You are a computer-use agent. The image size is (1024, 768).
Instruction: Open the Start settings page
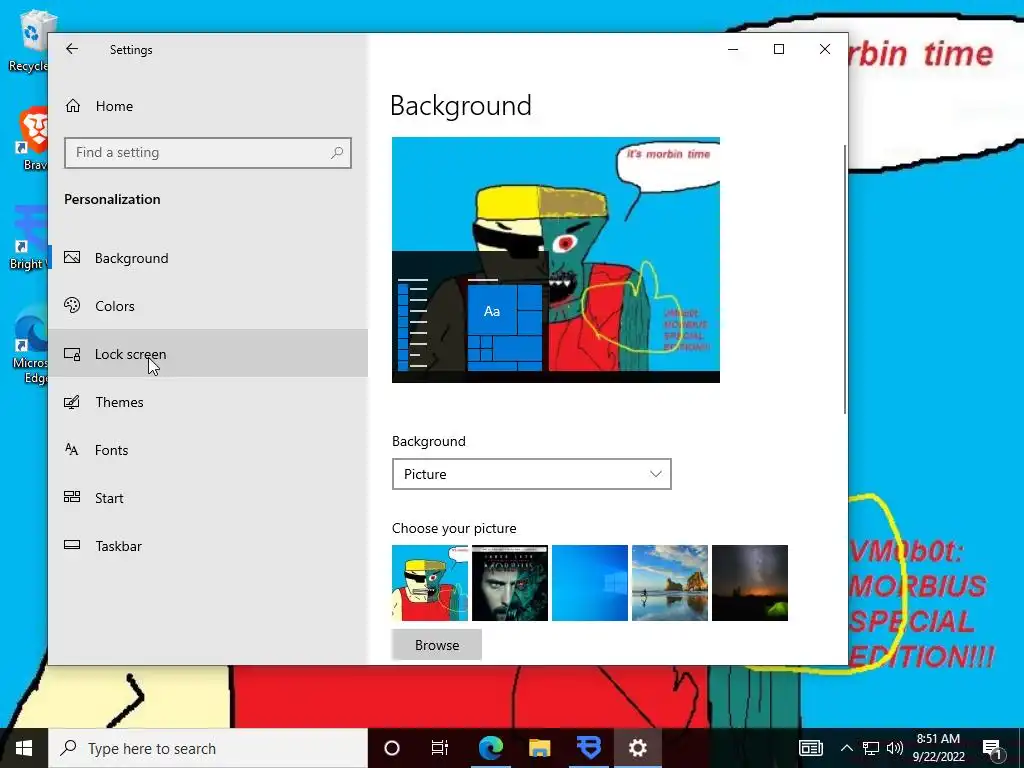click(208, 498)
